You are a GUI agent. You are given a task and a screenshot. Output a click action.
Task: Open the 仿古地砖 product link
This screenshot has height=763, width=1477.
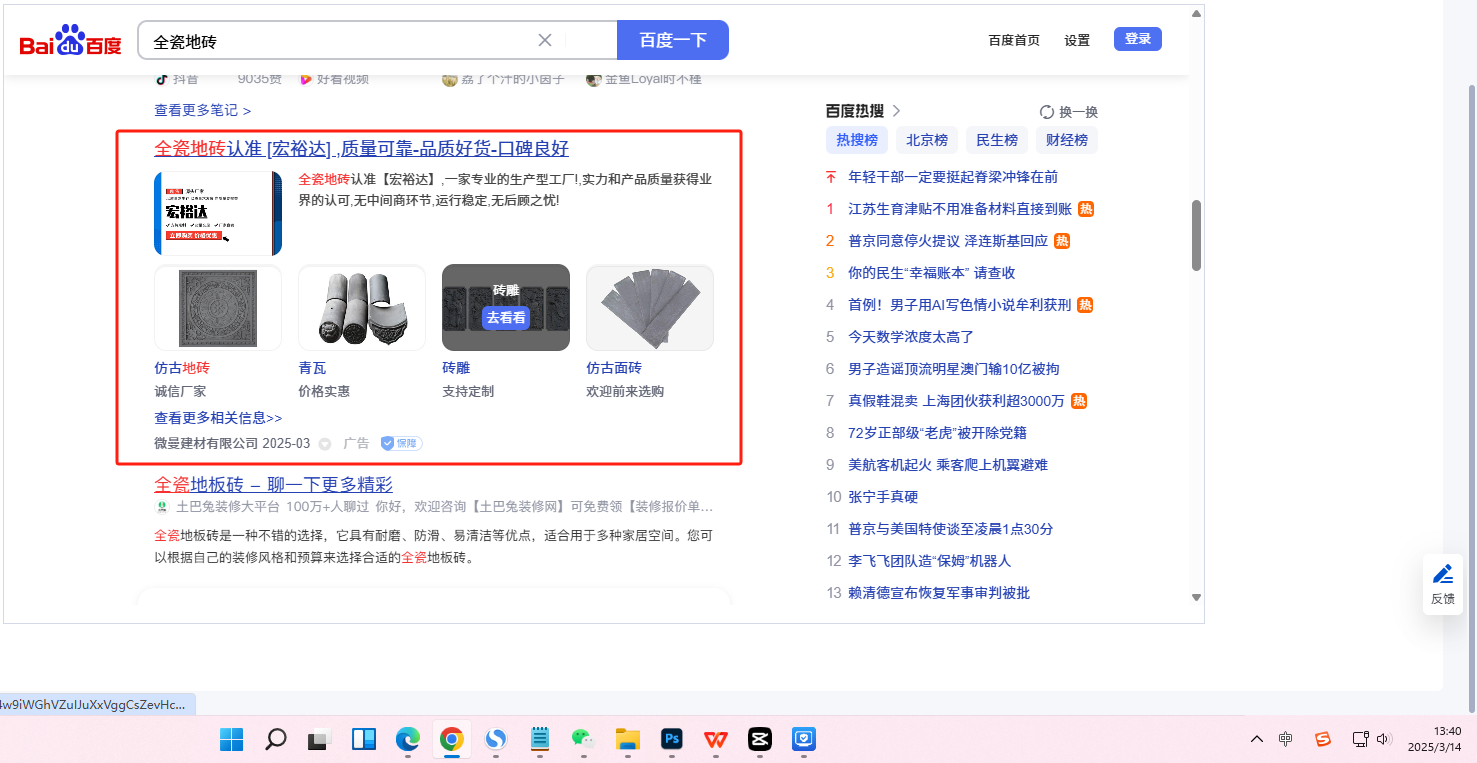182,368
